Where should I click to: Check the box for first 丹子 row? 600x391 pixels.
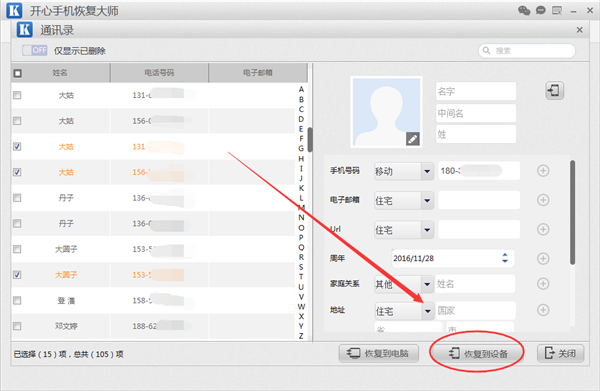(x=17, y=198)
